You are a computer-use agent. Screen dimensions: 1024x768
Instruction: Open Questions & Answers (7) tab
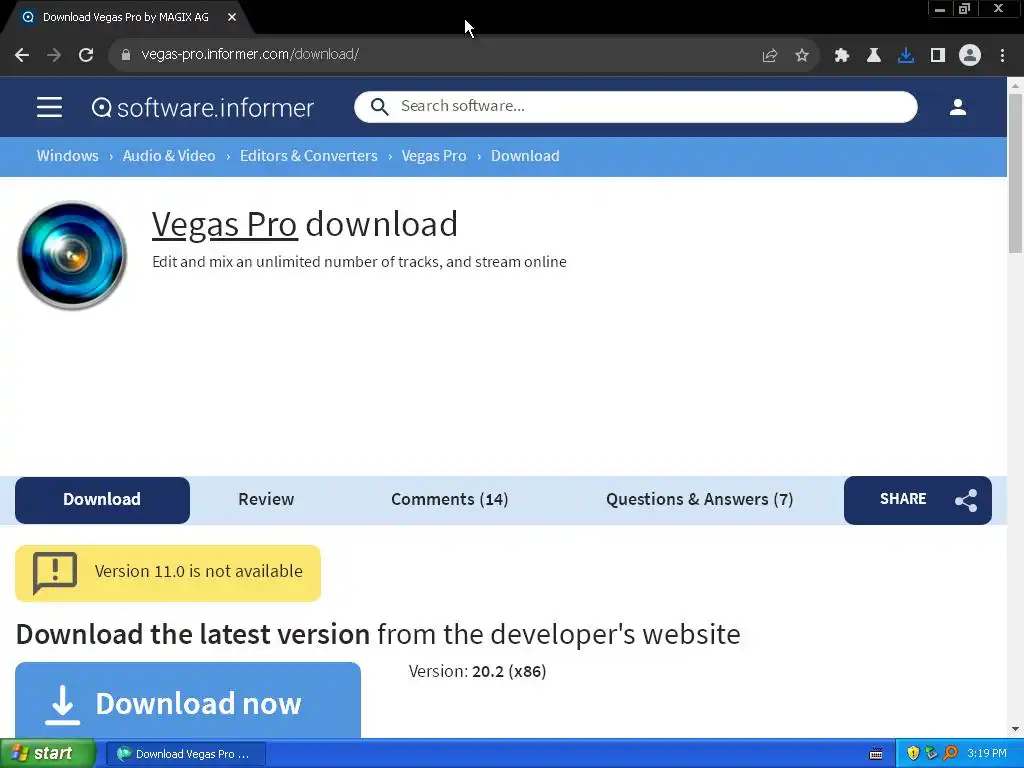tap(699, 500)
